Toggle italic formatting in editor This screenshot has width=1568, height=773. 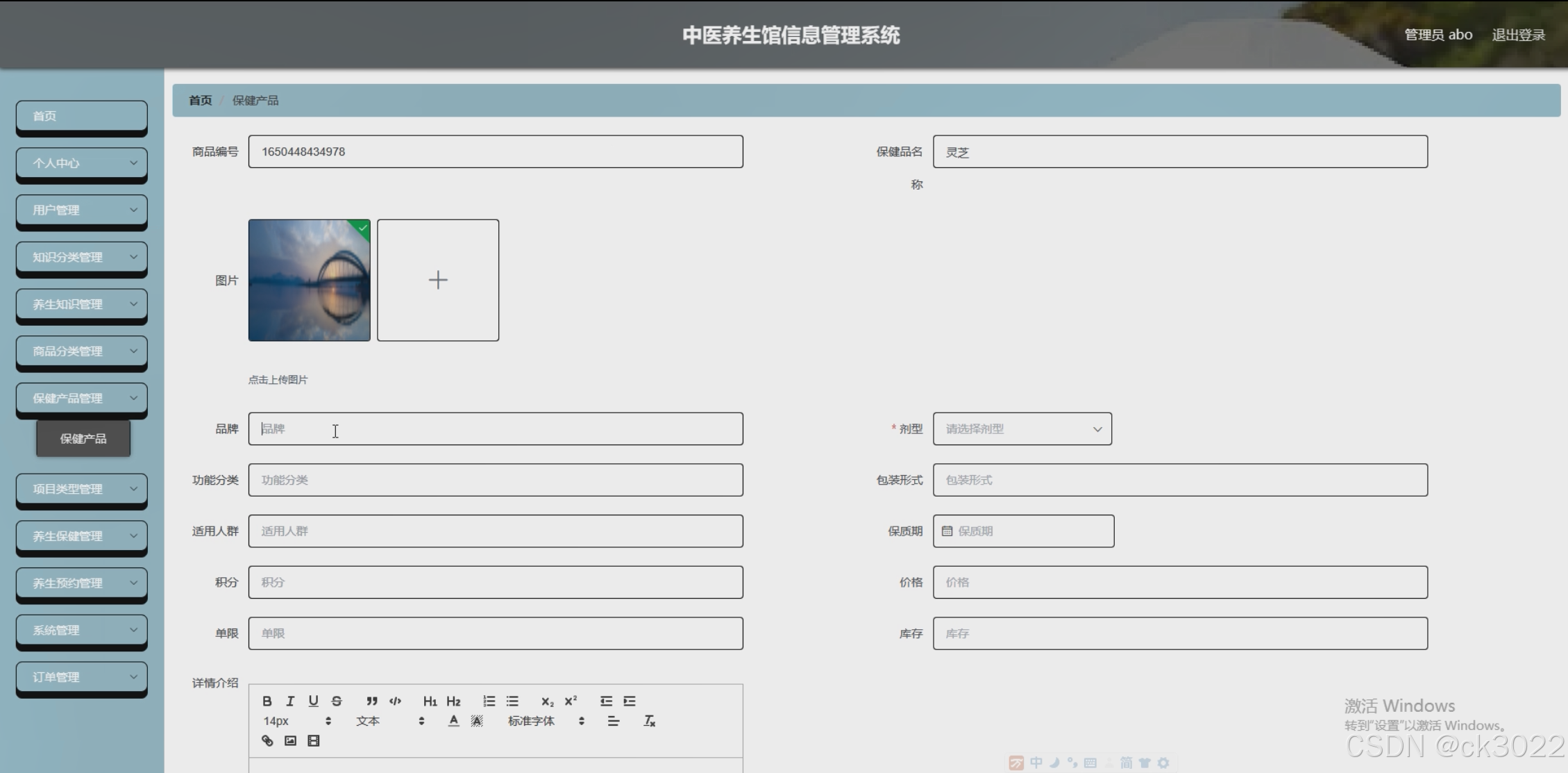click(x=290, y=701)
